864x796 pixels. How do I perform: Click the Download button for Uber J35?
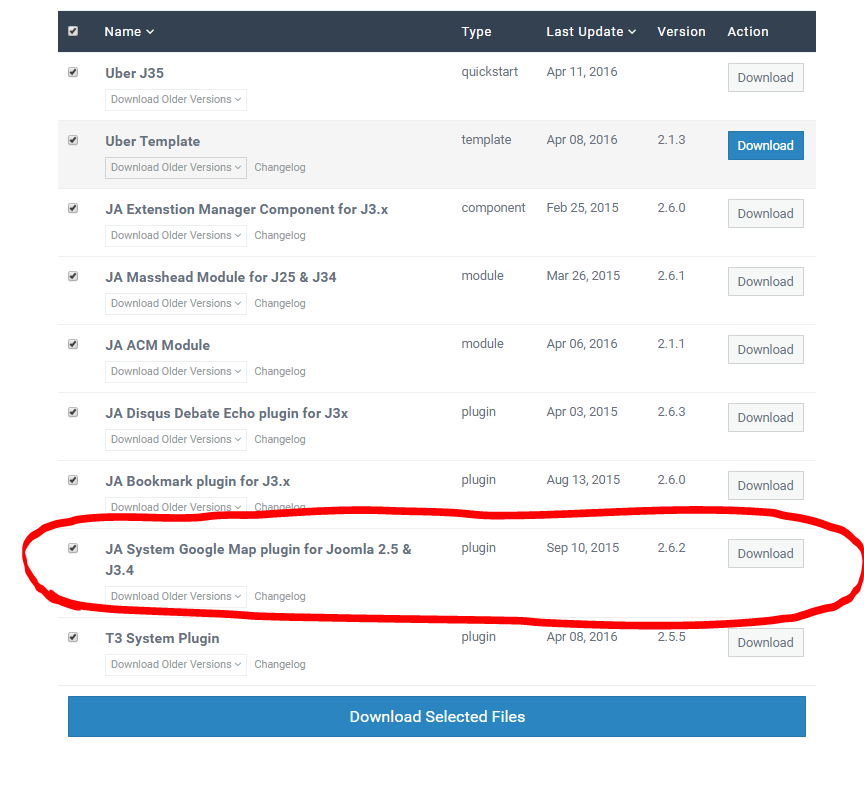pyautogui.click(x=765, y=77)
